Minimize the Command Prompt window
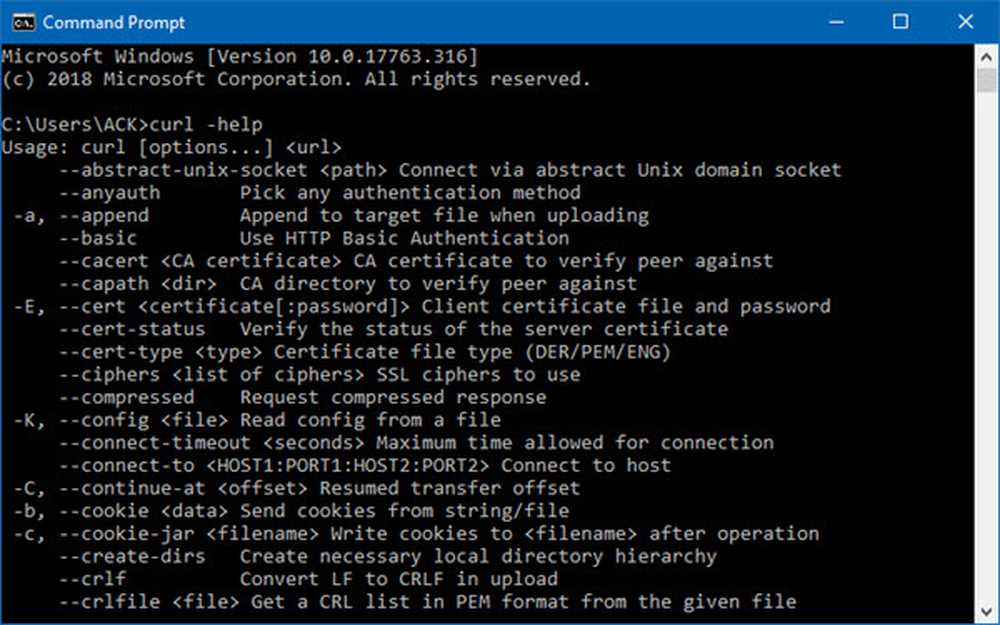 (x=836, y=22)
